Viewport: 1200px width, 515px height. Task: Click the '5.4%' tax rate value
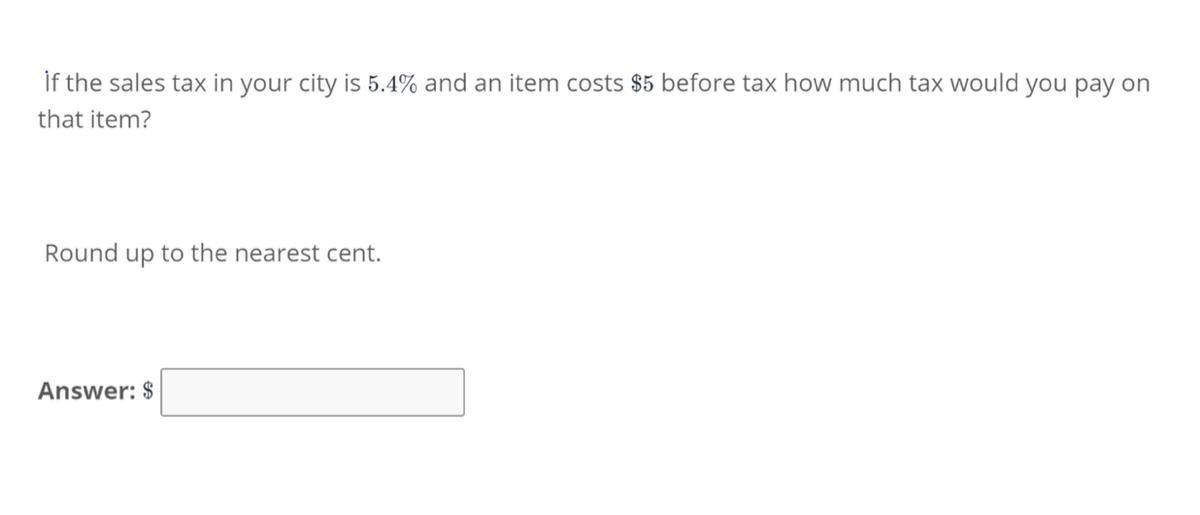pyautogui.click(x=393, y=84)
